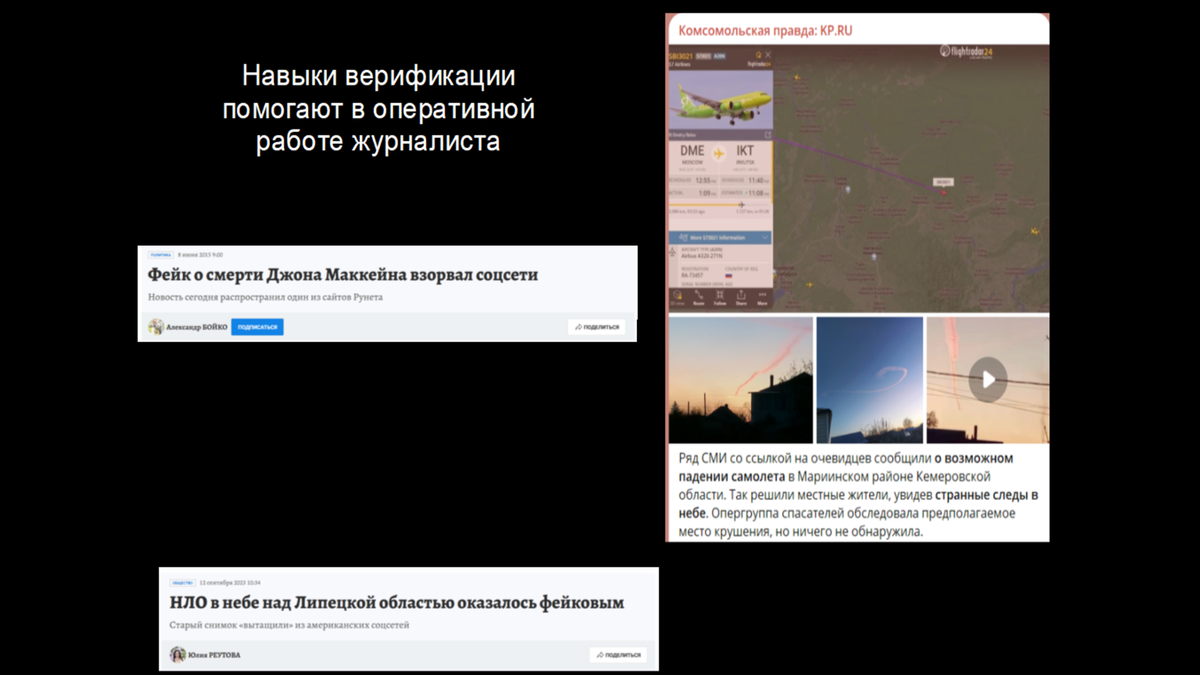Click the Russian flag under Country of Reg.
This screenshot has width=1200, height=675.
tap(728, 276)
